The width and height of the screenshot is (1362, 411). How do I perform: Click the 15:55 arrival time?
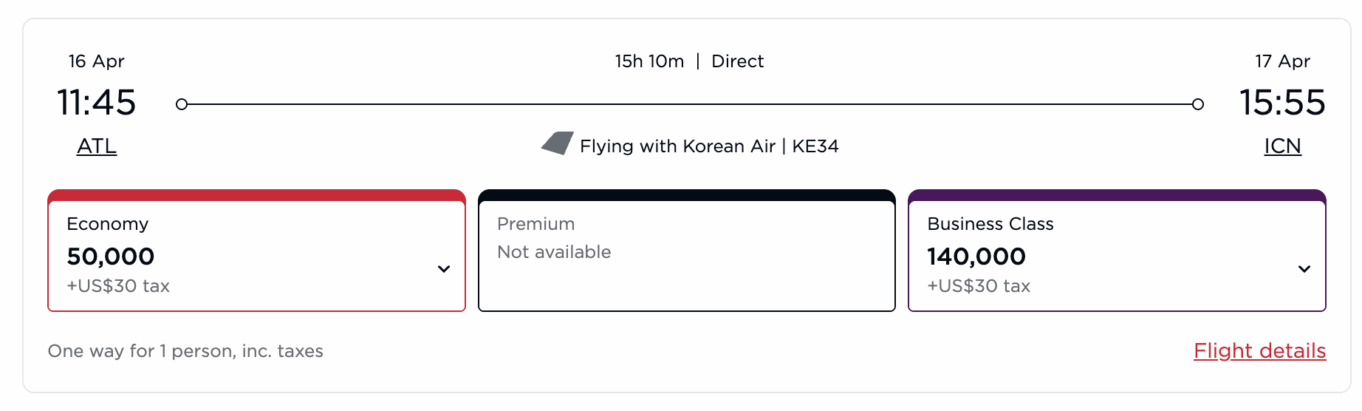1282,103
